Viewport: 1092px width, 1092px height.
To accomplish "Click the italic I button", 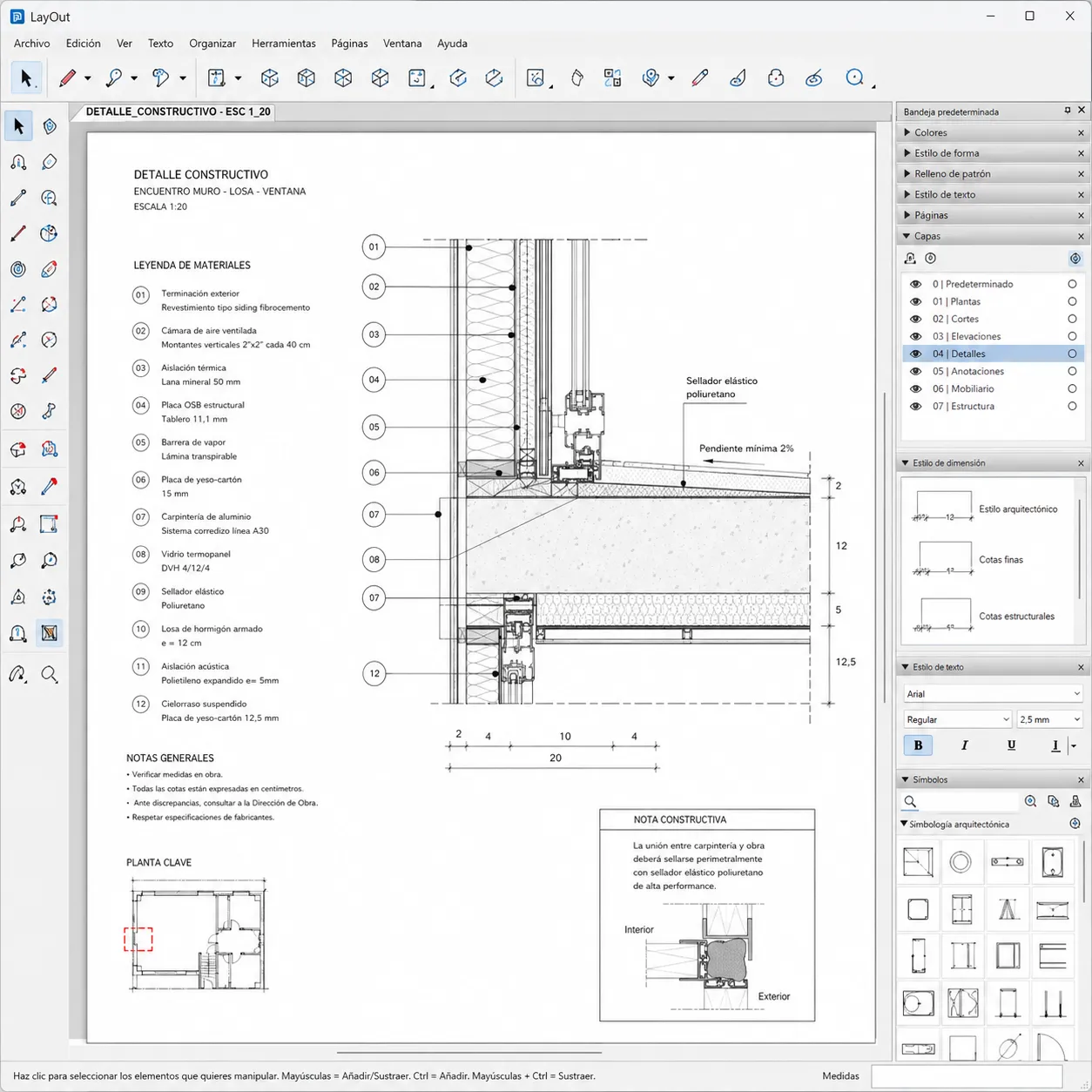I will coord(964,745).
